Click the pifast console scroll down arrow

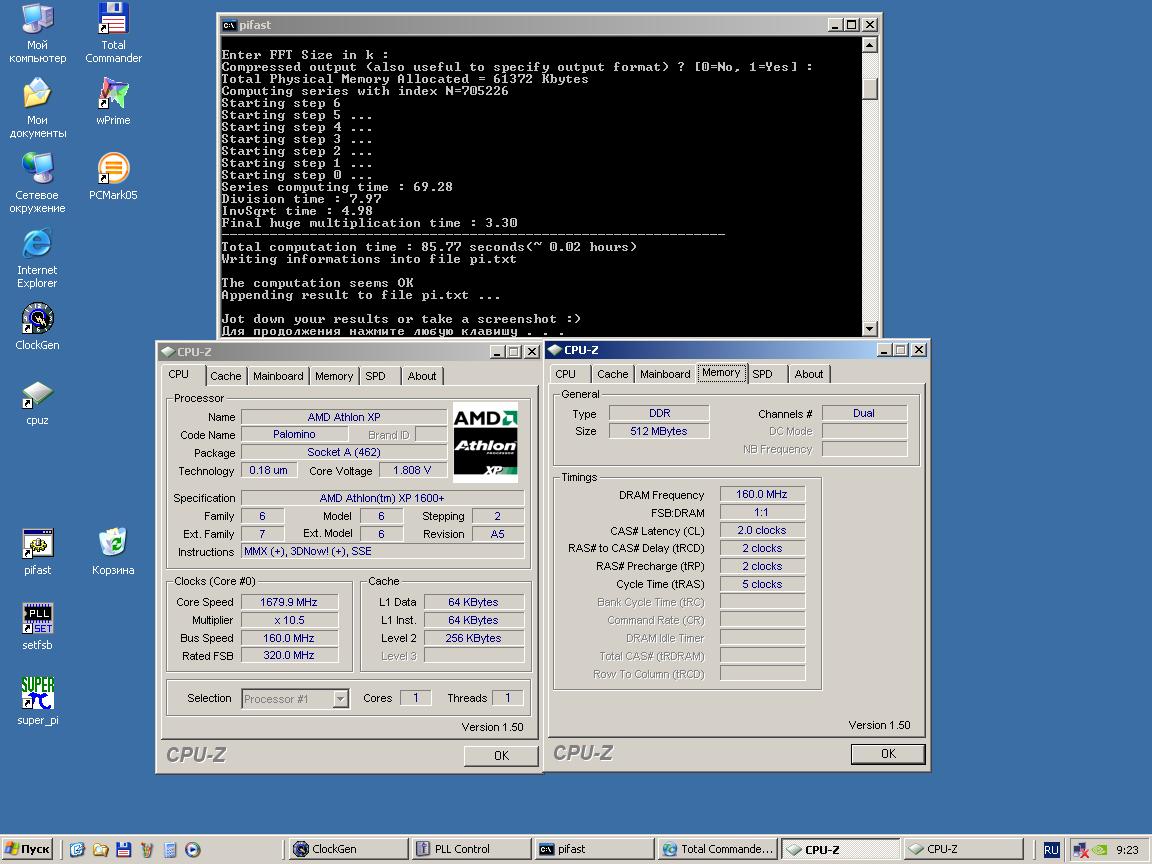pyautogui.click(x=869, y=329)
